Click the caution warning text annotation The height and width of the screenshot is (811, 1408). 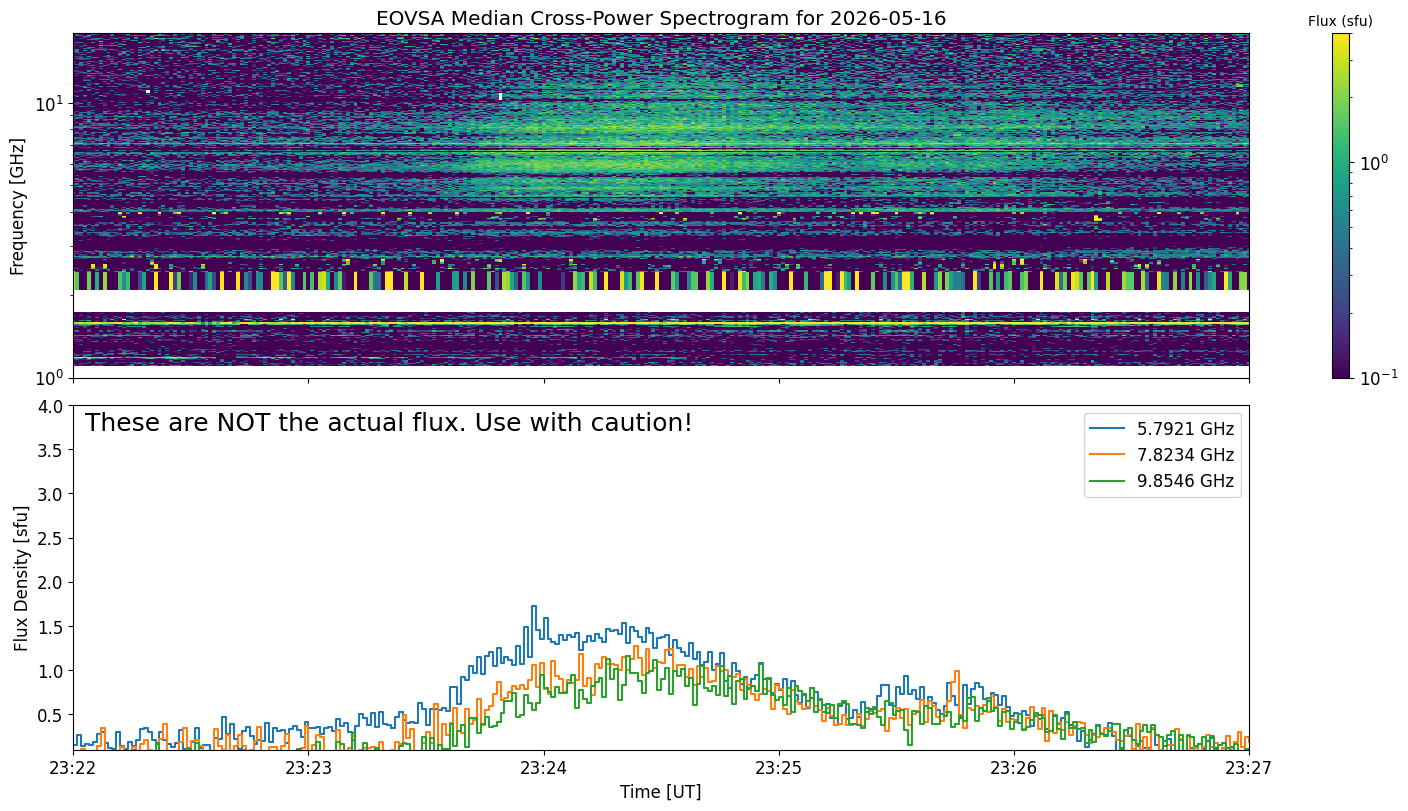click(388, 423)
